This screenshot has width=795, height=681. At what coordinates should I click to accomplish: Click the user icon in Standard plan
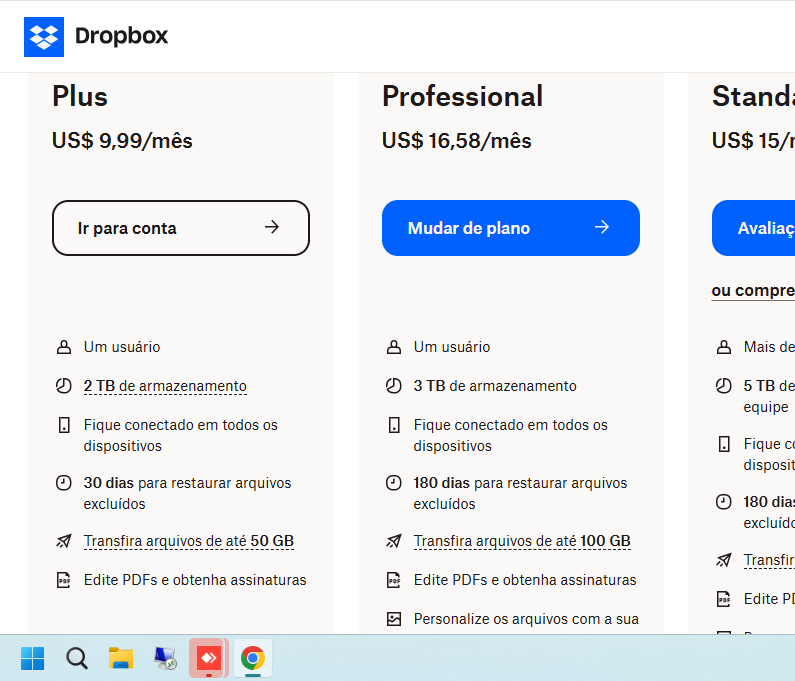(x=724, y=347)
